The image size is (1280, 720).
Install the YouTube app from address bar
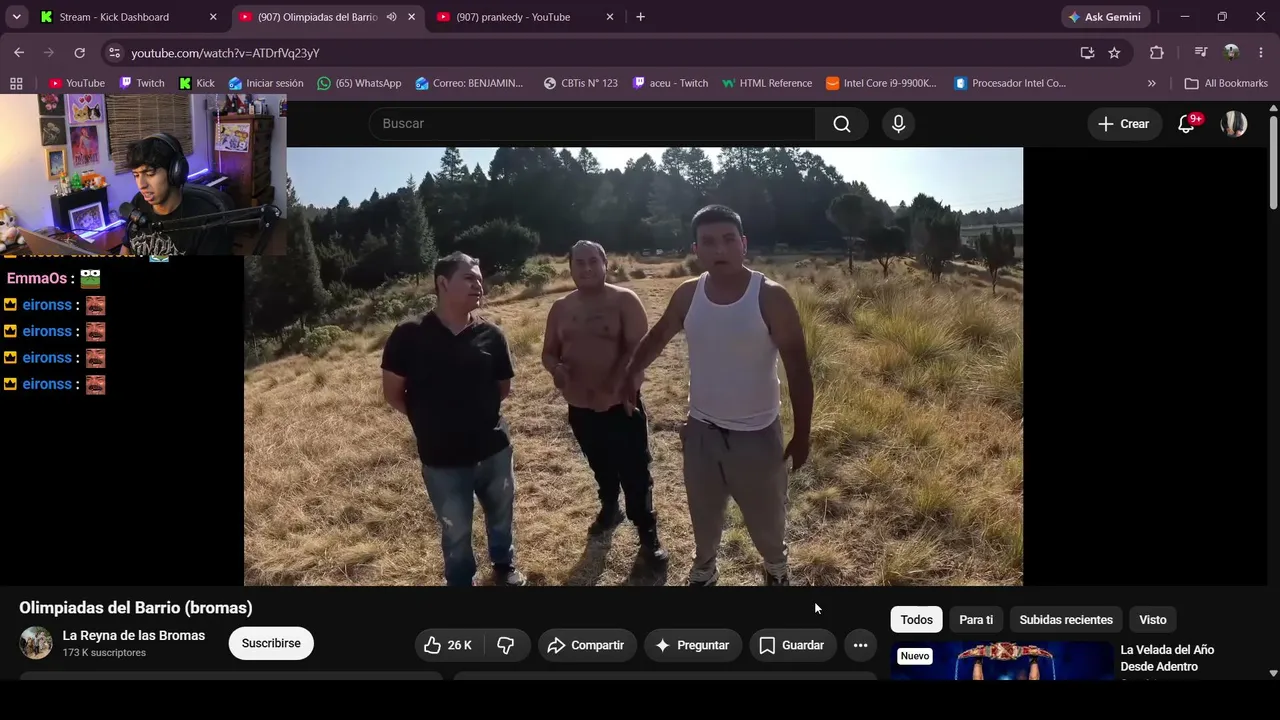tap(1087, 53)
